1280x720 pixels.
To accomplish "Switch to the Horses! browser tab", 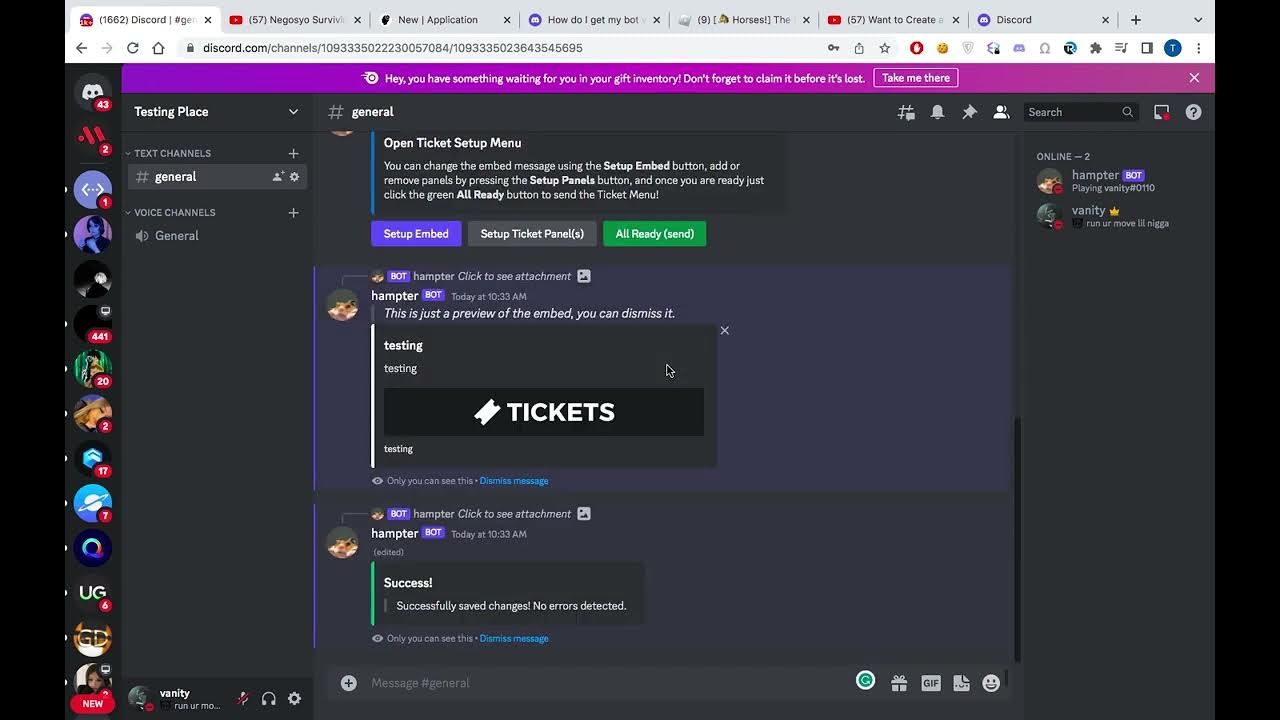I will point(745,20).
